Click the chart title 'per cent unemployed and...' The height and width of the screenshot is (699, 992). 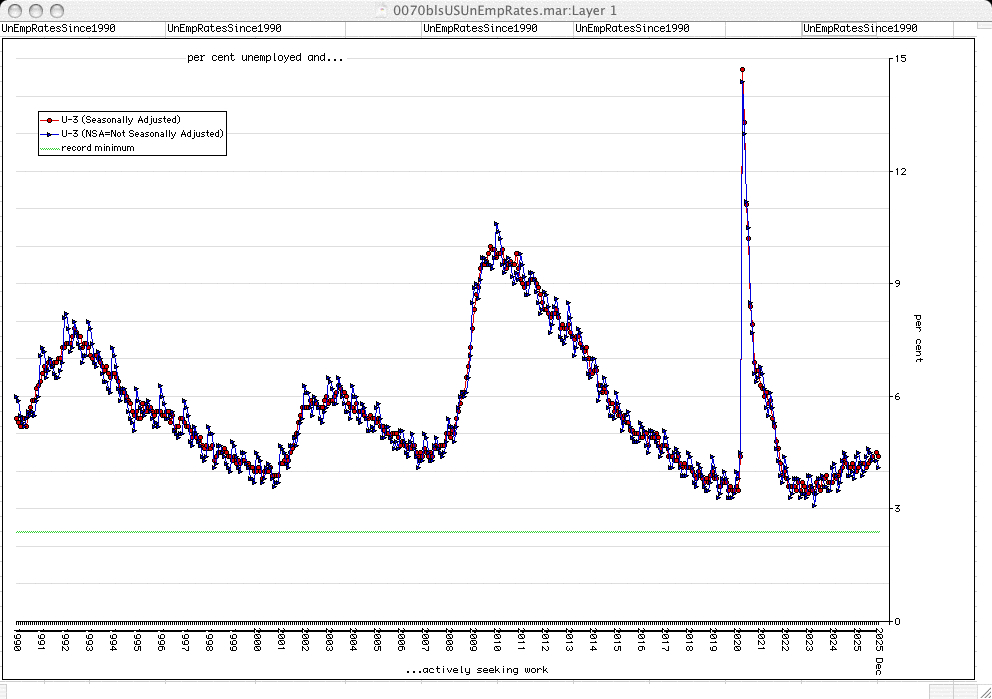265,58
